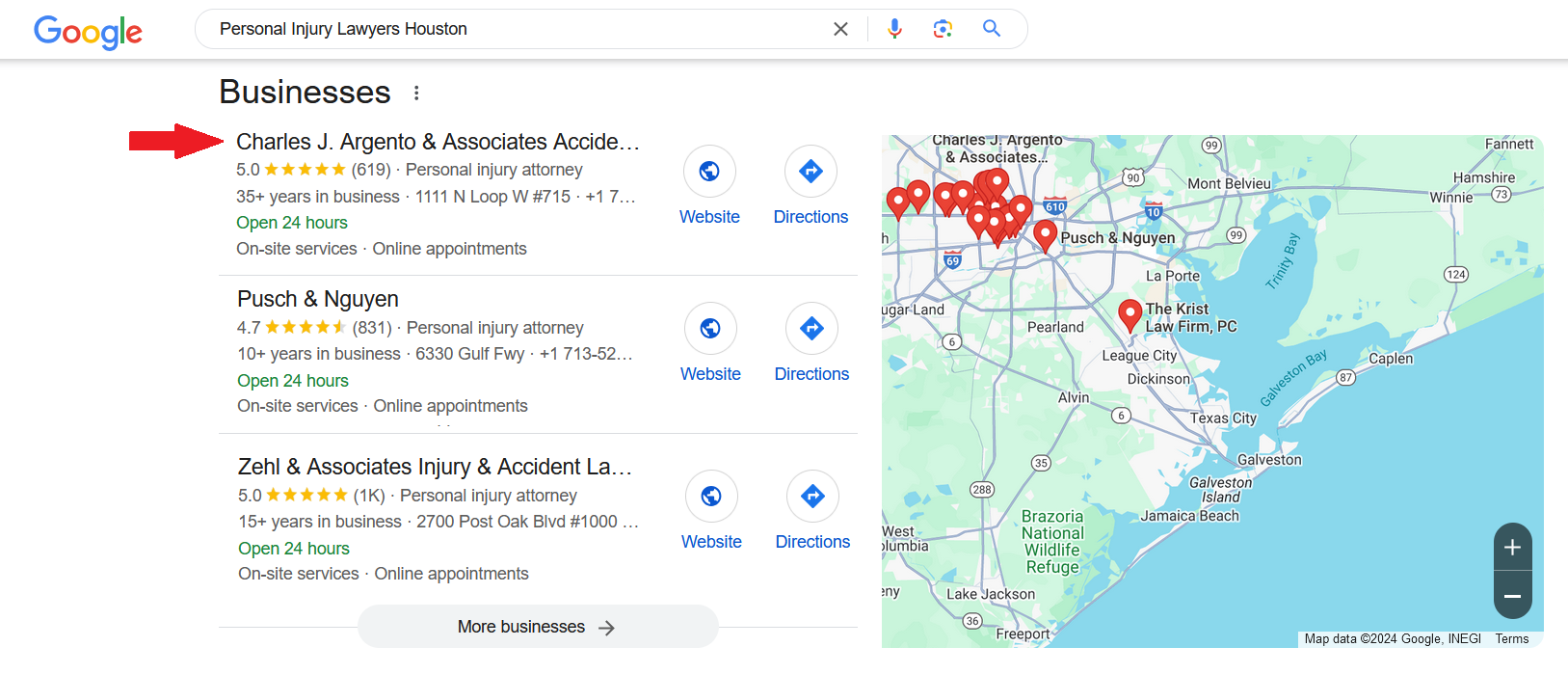
Task: Open Businesses three-dot options menu
Action: [416, 93]
